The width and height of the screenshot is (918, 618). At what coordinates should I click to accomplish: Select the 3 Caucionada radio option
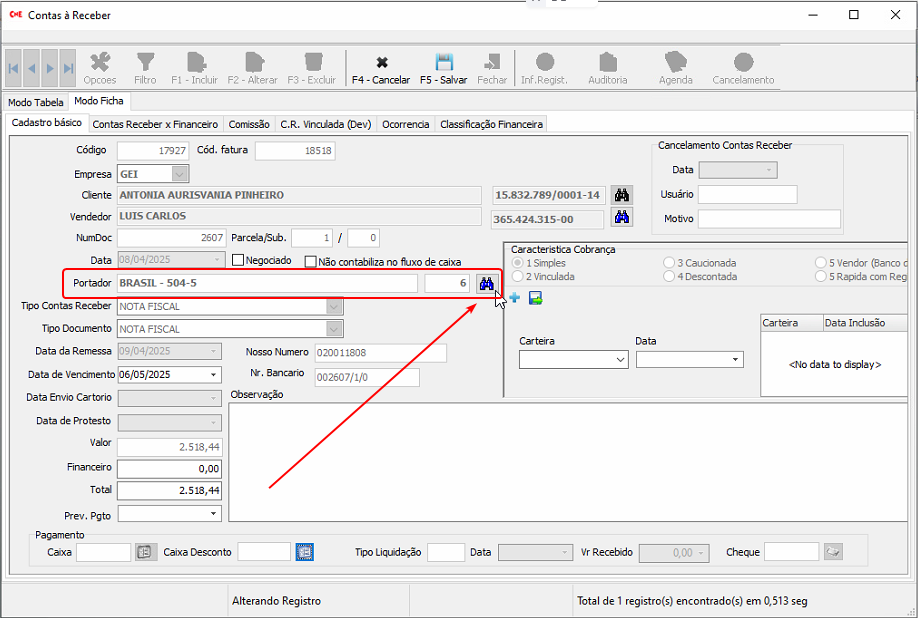pyautogui.click(x=669, y=262)
